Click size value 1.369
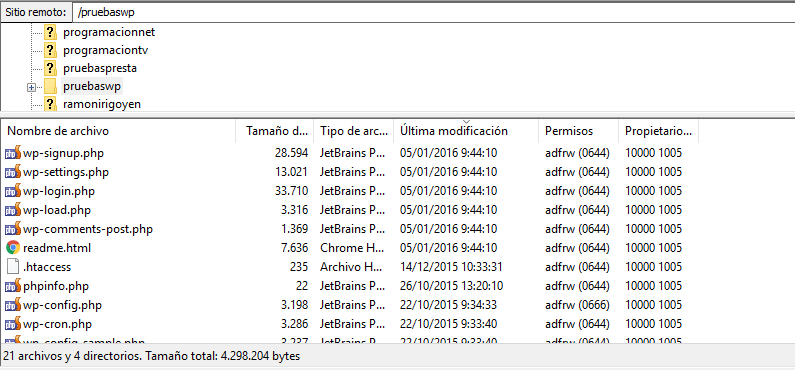 pos(294,229)
